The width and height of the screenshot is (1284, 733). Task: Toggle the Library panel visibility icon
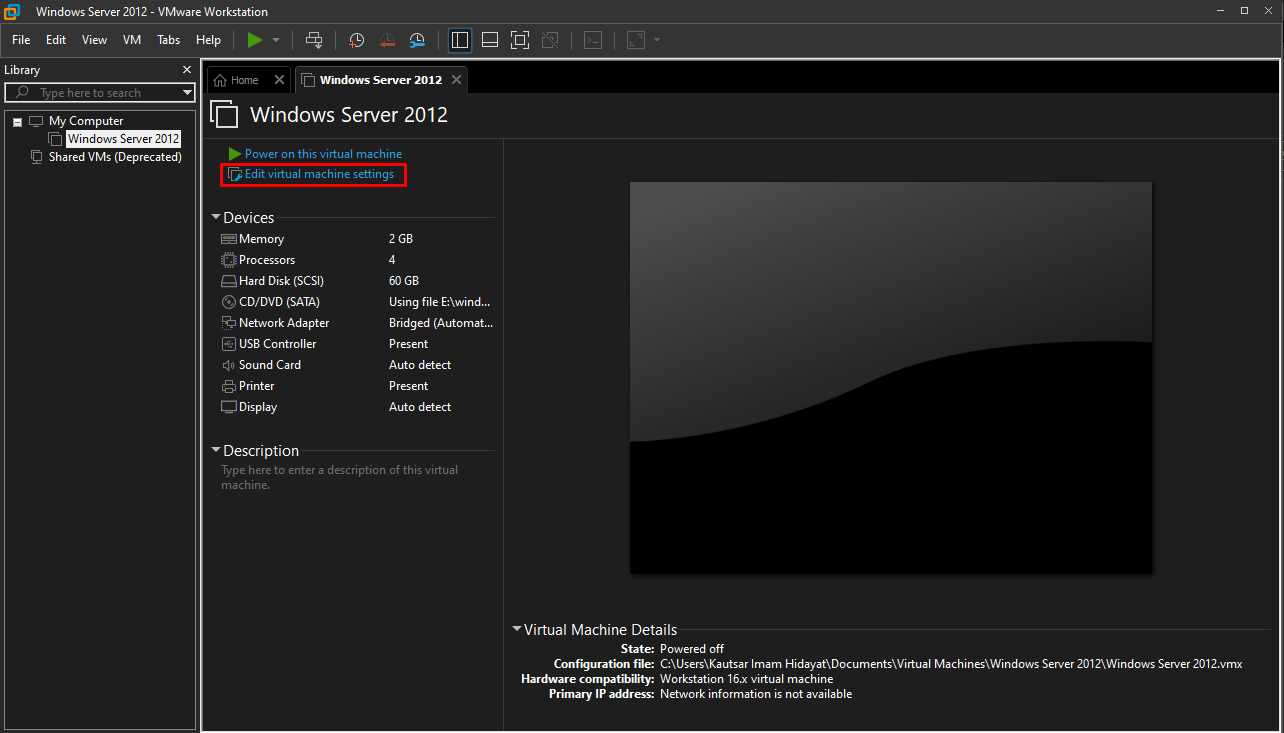tap(459, 40)
